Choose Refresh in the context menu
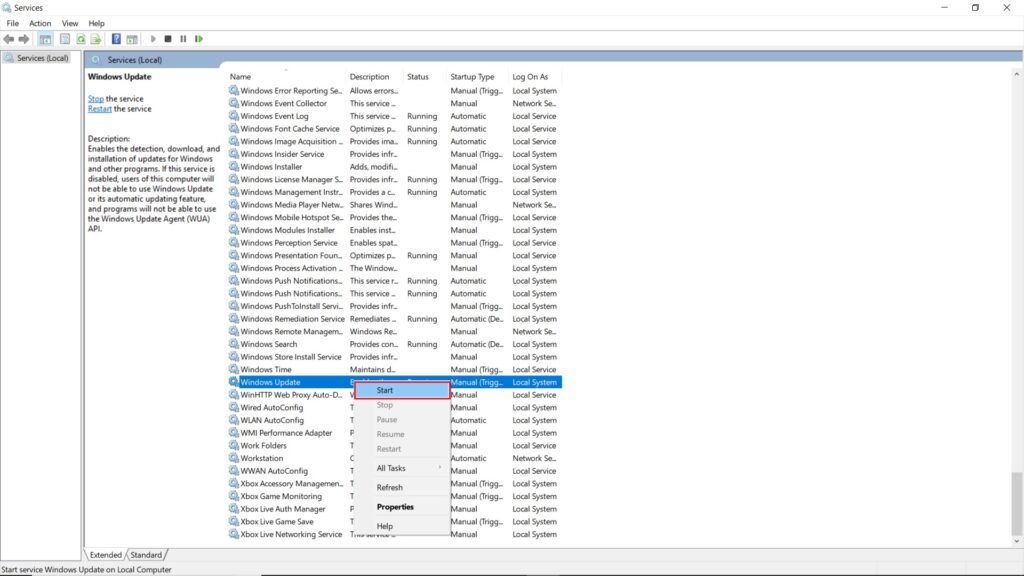The height and width of the screenshot is (576, 1024). 402,487
